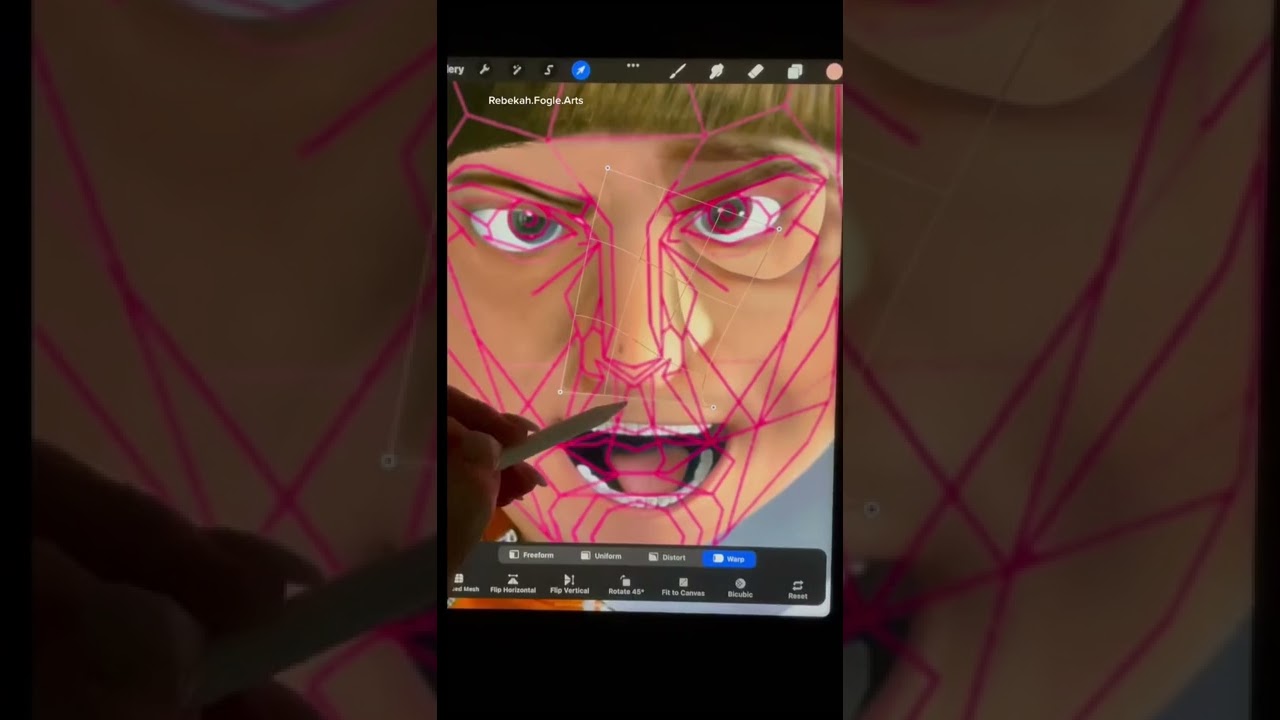1280x720 pixels.
Task: Open the Actions wrench menu
Action: (x=485, y=70)
